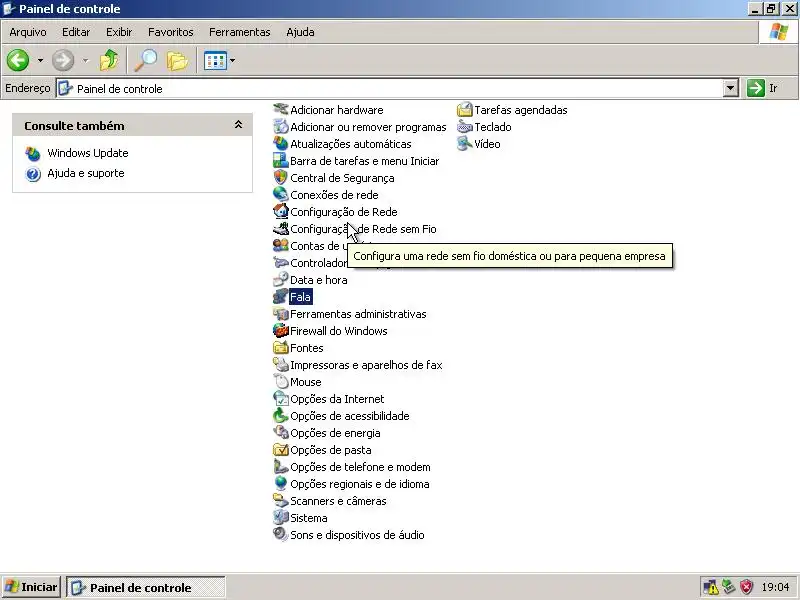This screenshot has width=800, height=600.
Task: Click the Painel de controle taskbar button
Action: [146, 587]
